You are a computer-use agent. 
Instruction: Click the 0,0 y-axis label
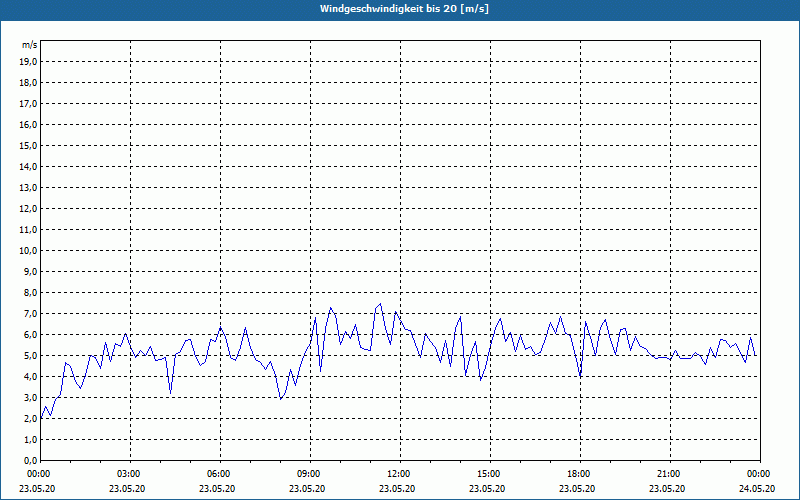[30, 460]
